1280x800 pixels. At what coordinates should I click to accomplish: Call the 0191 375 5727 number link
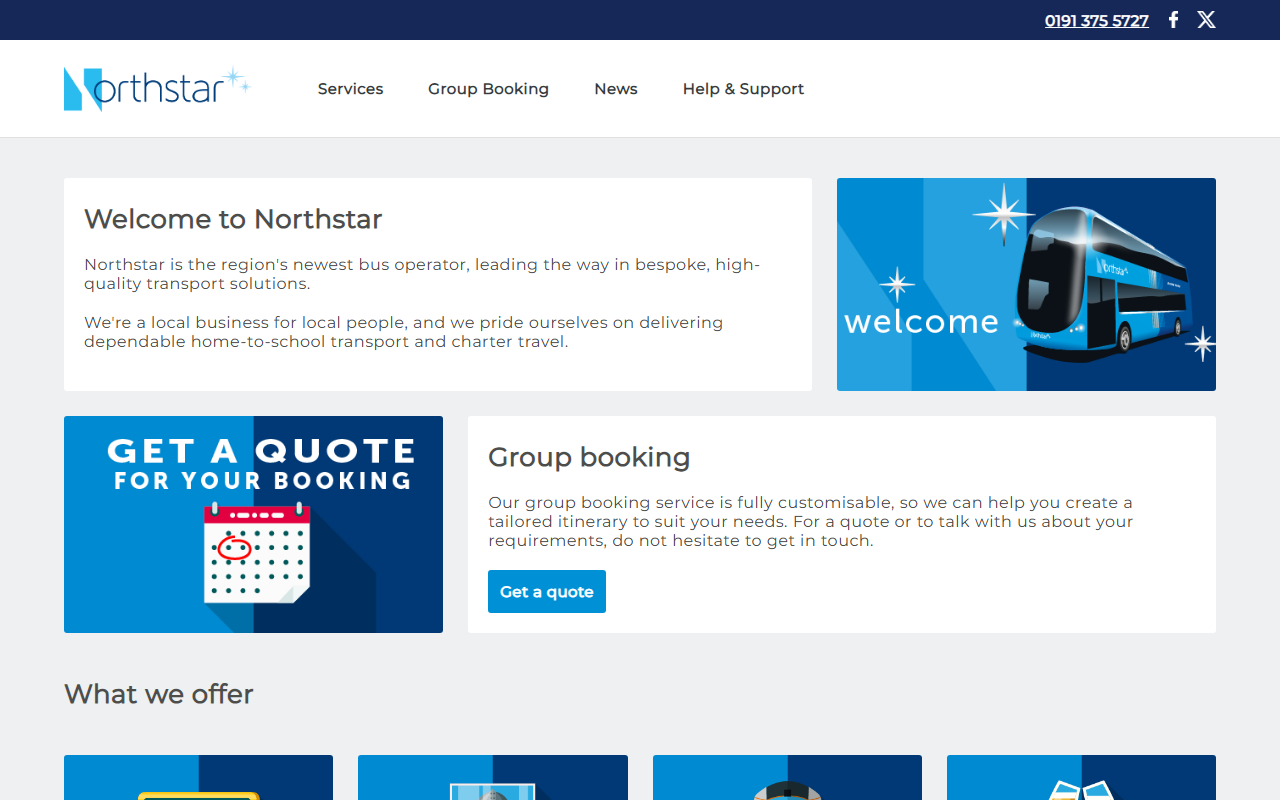1097,20
